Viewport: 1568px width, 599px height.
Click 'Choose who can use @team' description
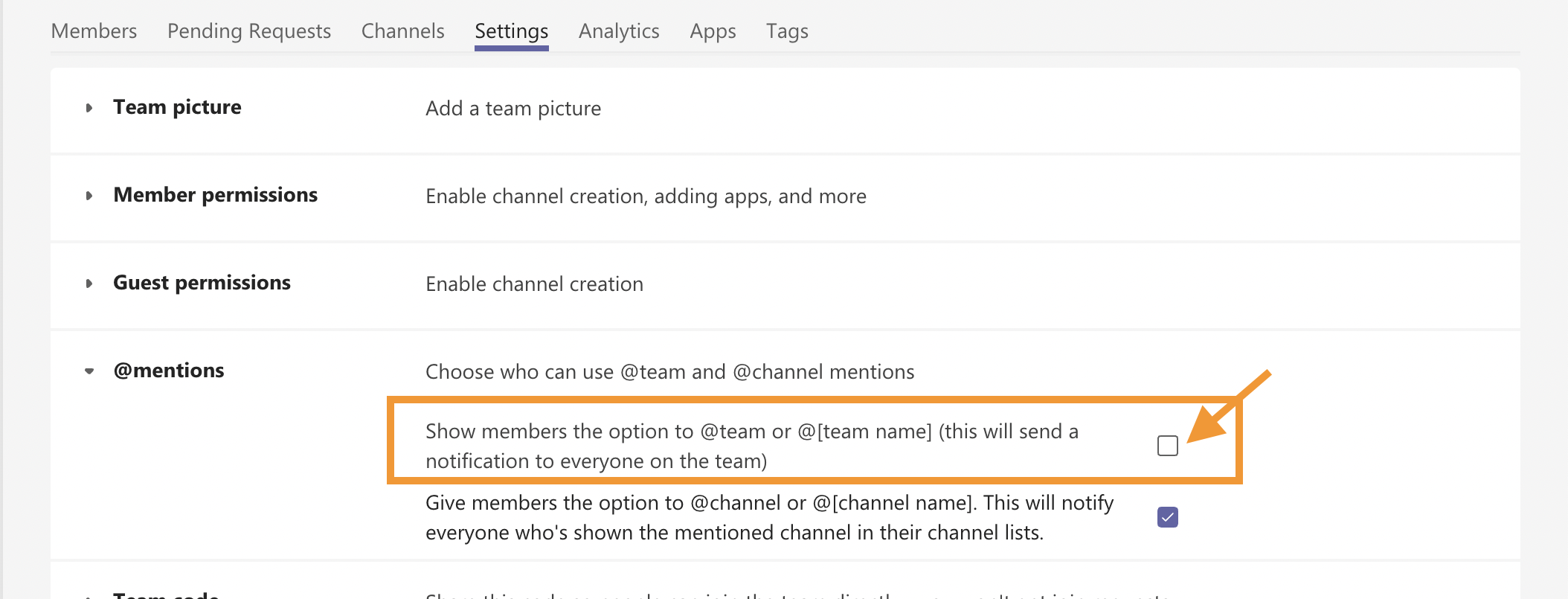tap(669, 372)
